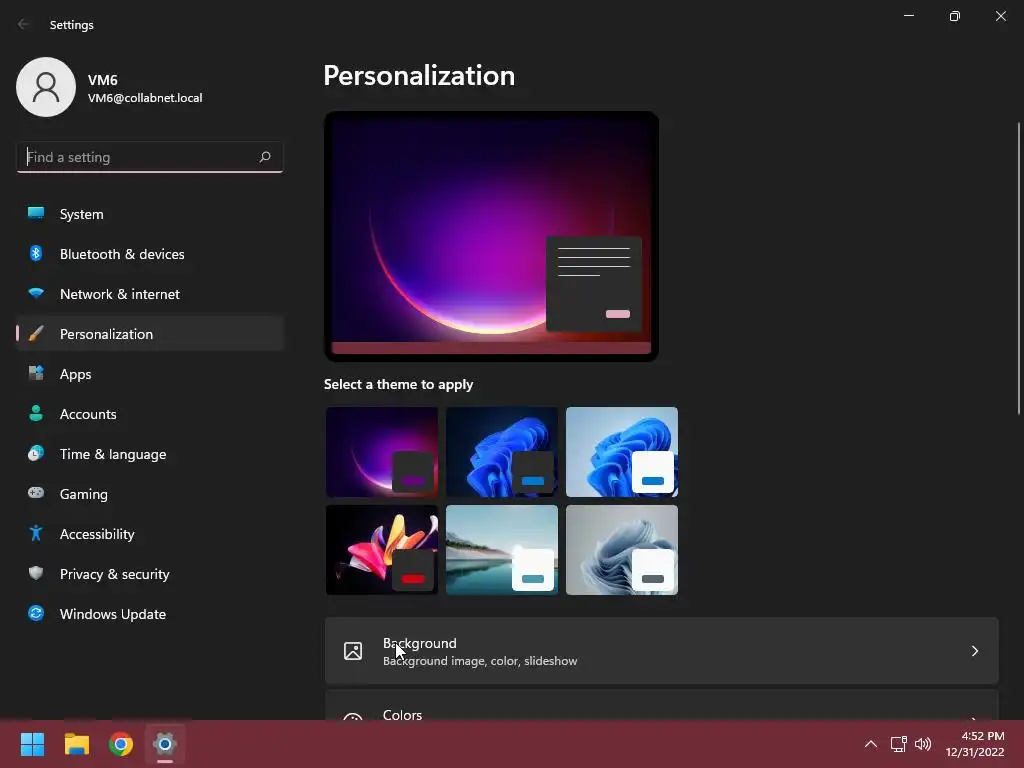Viewport: 1024px width, 768px height.
Task: Click the Bluetooth icon in sidebar
Action: click(x=36, y=253)
